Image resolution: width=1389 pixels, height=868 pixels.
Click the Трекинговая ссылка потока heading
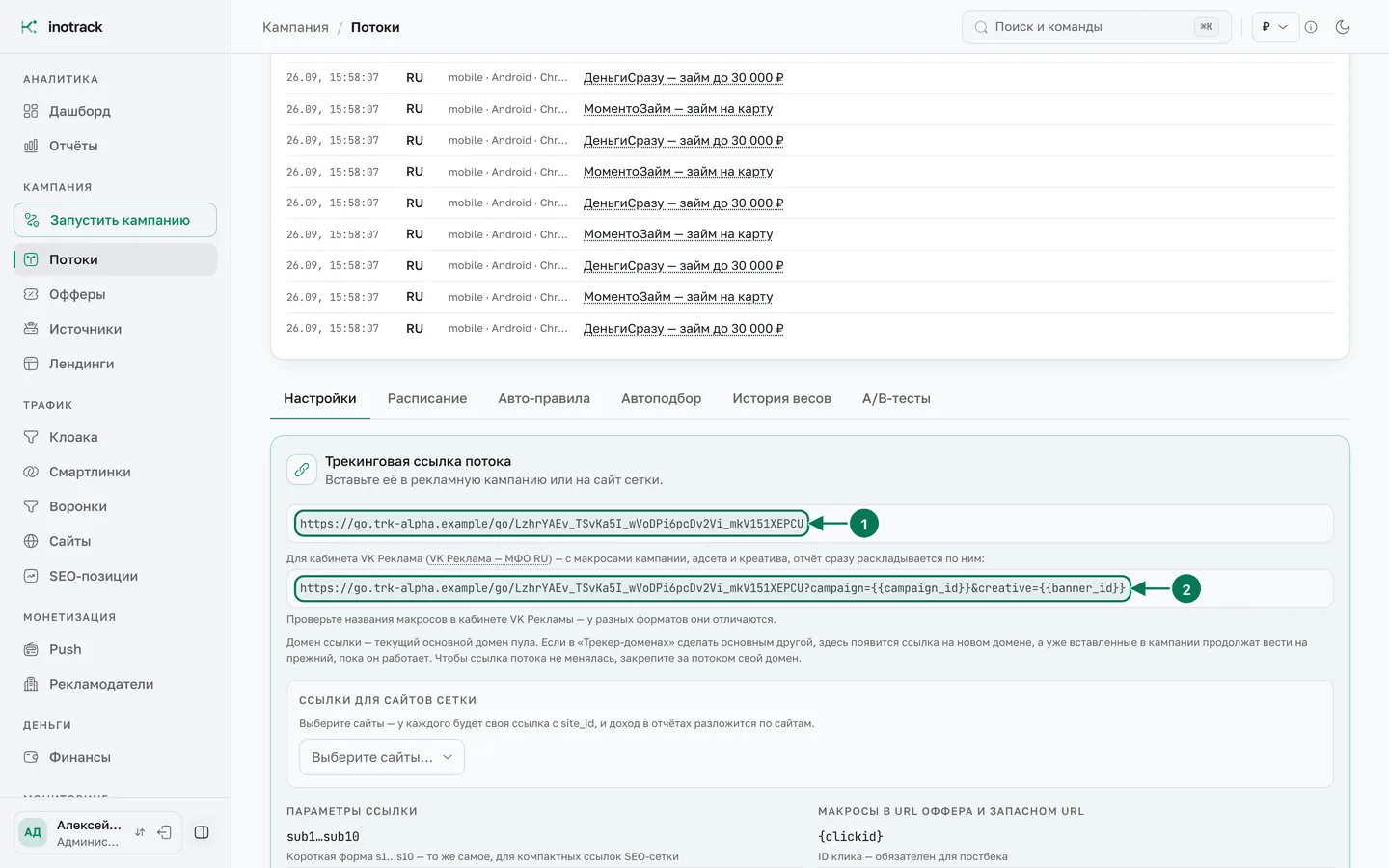point(418,461)
